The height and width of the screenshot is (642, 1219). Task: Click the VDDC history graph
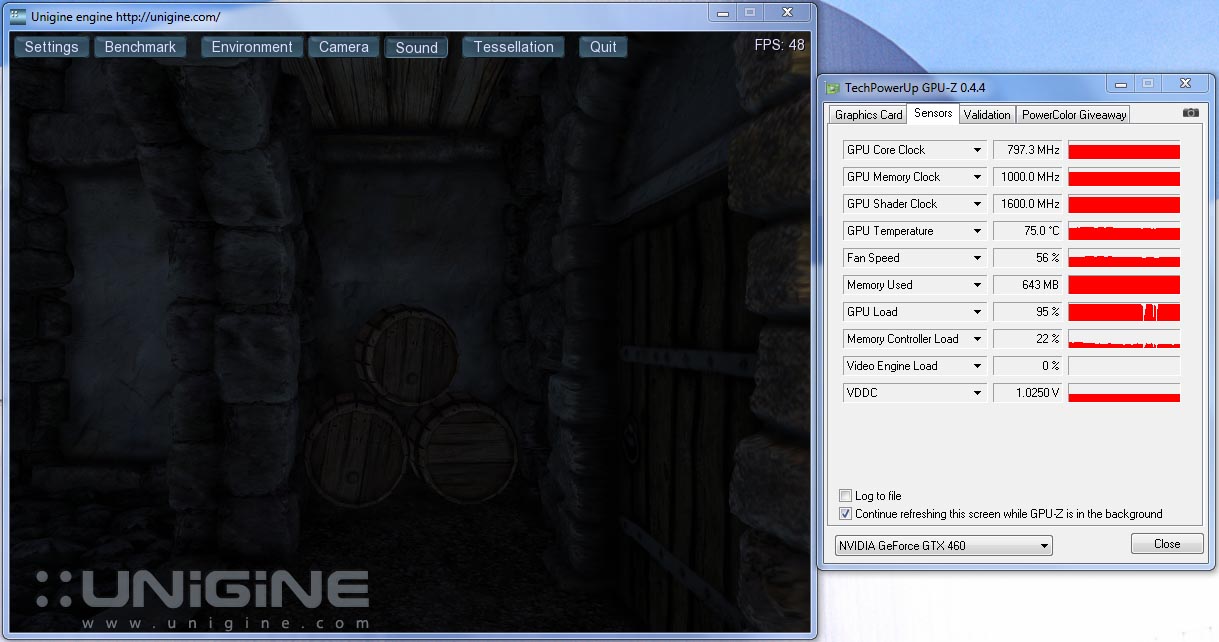tap(1124, 393)
